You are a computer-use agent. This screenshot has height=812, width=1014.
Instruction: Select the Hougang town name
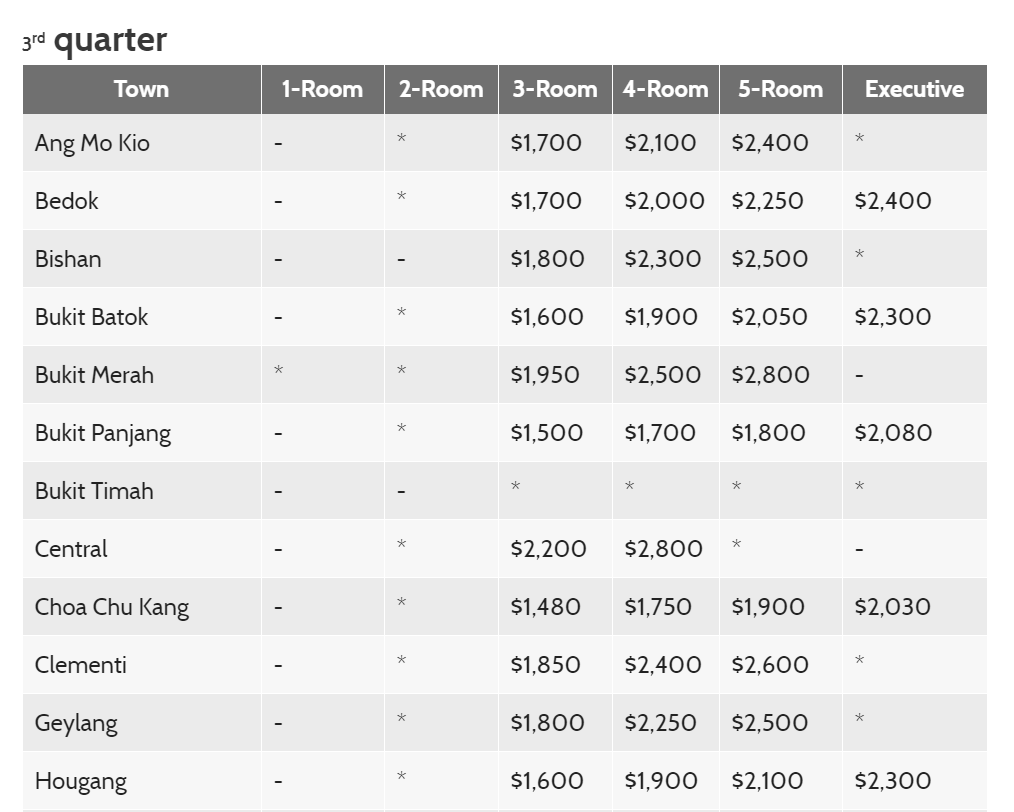pos(81,781)
